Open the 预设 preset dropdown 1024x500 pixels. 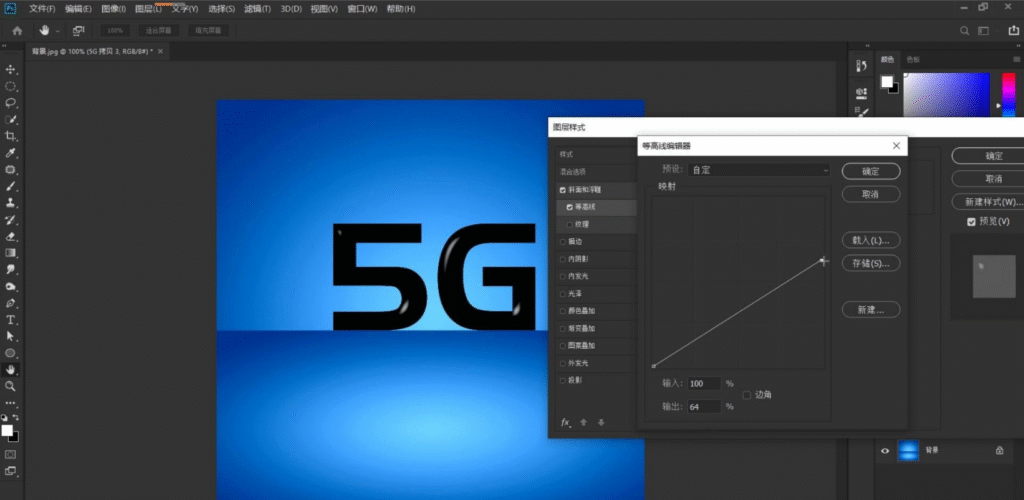pos(759,170)
